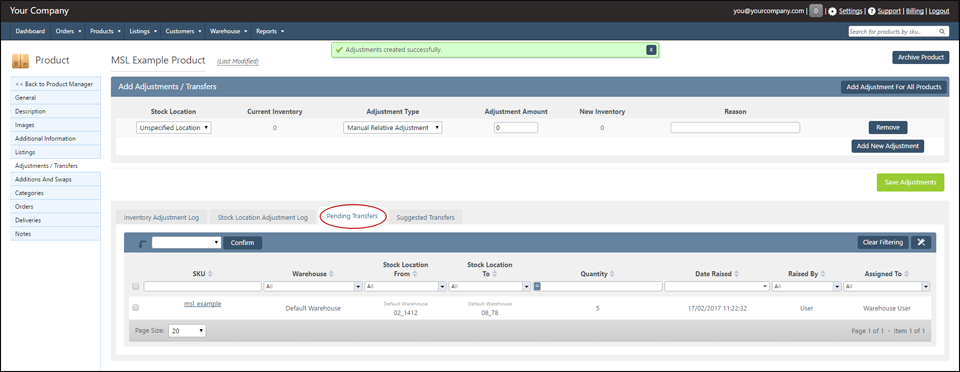Image resolution: width=960 pixels, height=372 pixels.
Task: Click the Remove adjustment button
Action: point(888,127)
